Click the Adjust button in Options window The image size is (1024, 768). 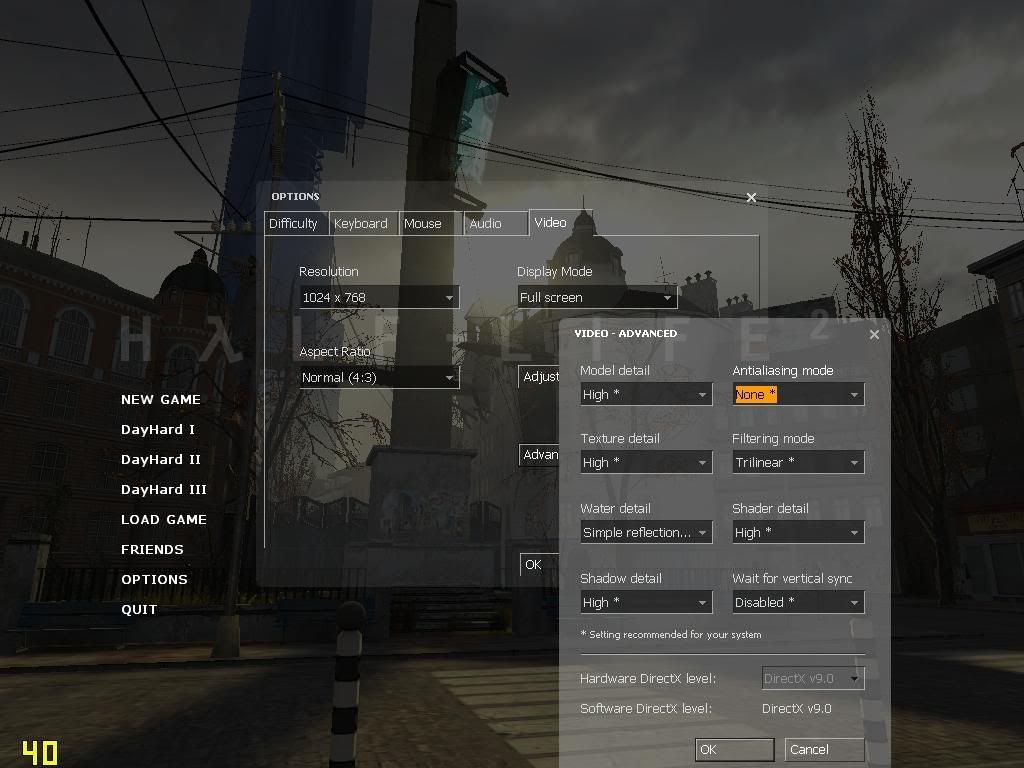coord(539,377)
